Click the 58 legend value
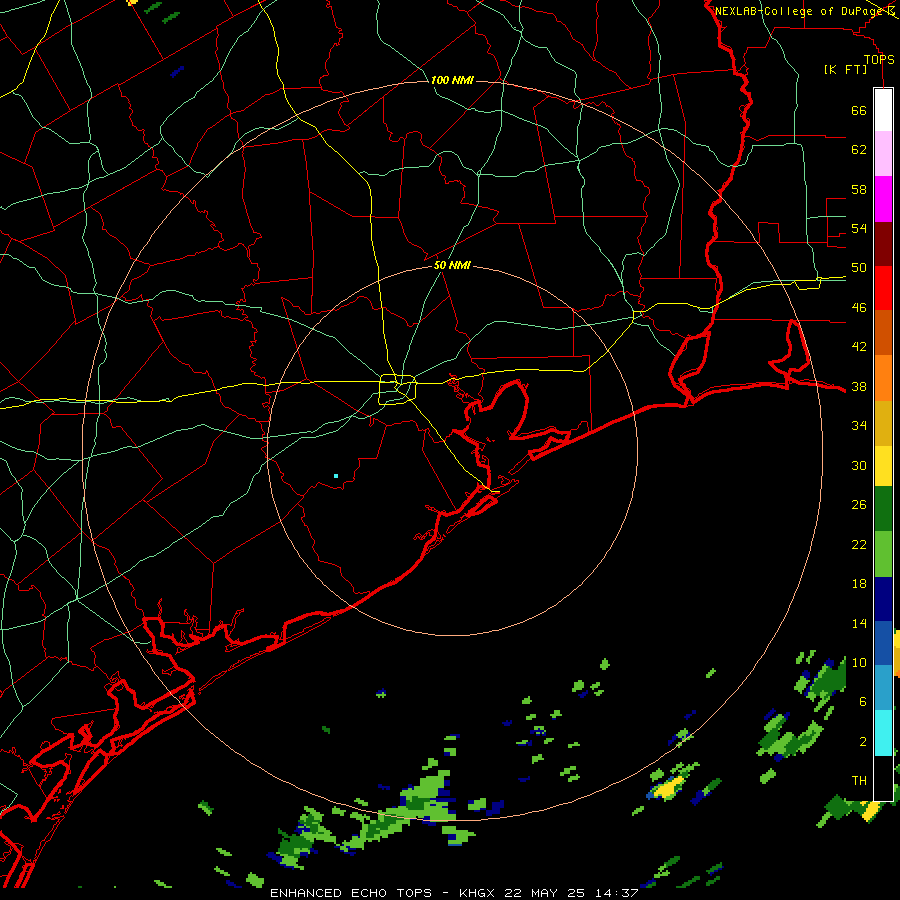The width and height of the screenshot is (900, 900). (x=859, y=189)
